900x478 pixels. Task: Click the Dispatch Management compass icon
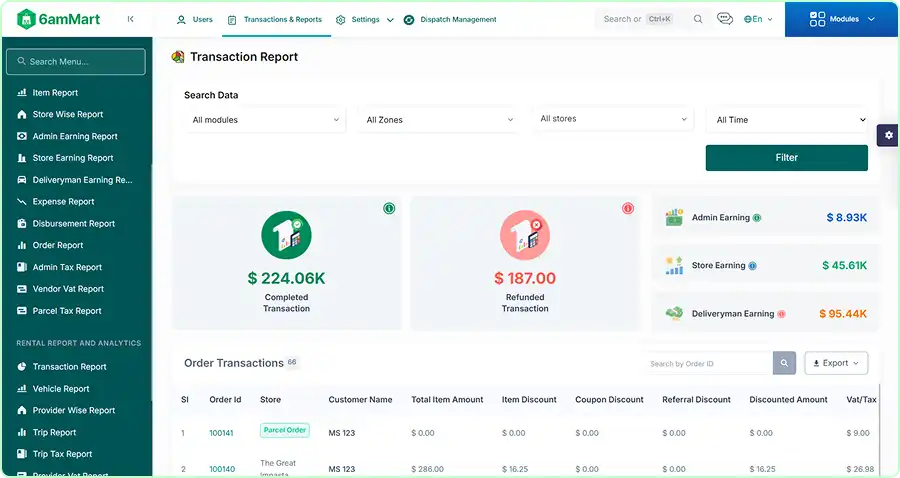pyautogui.click(x=409, y=20)
